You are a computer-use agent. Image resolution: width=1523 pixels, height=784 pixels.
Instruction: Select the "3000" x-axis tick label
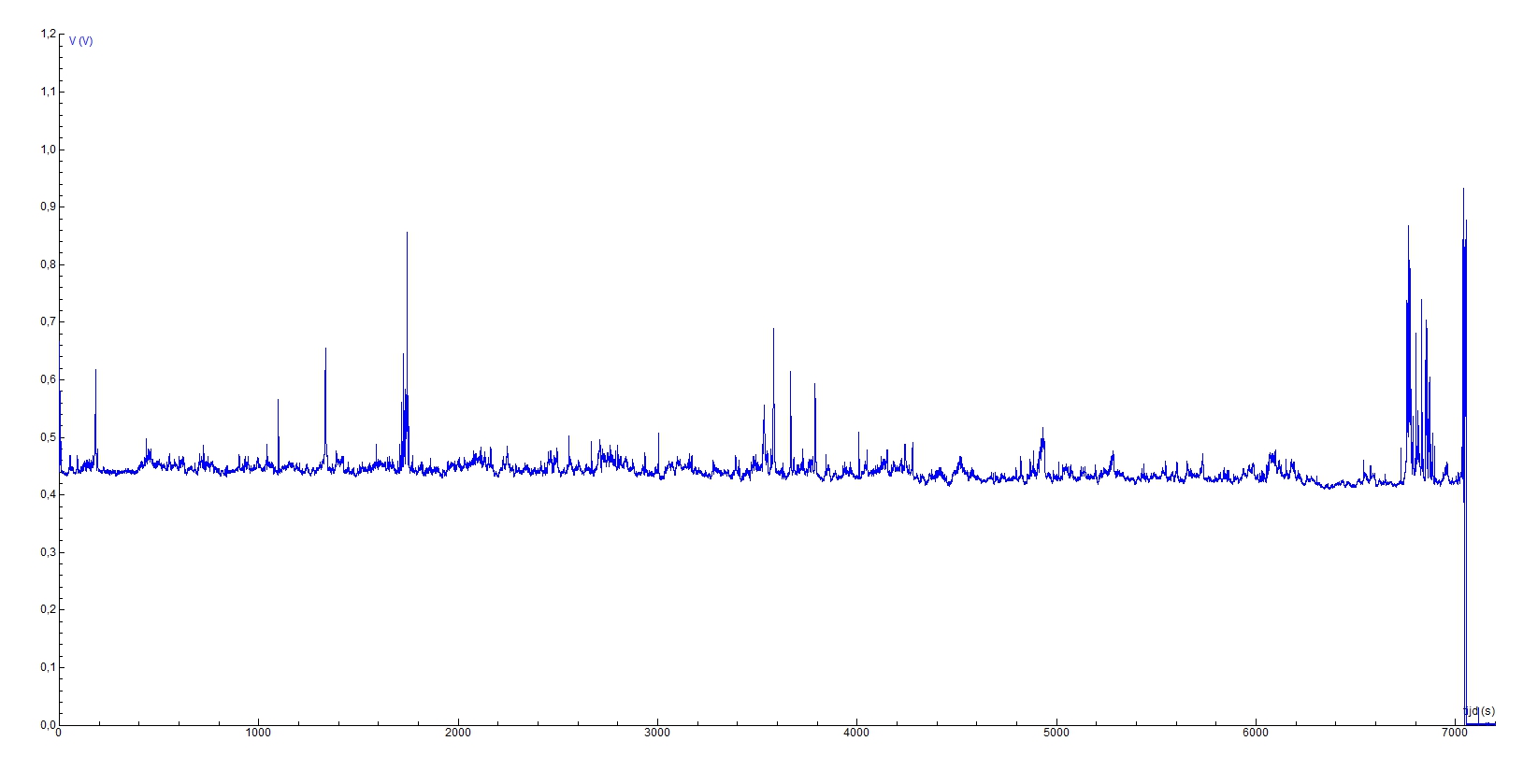coord(657,733)
